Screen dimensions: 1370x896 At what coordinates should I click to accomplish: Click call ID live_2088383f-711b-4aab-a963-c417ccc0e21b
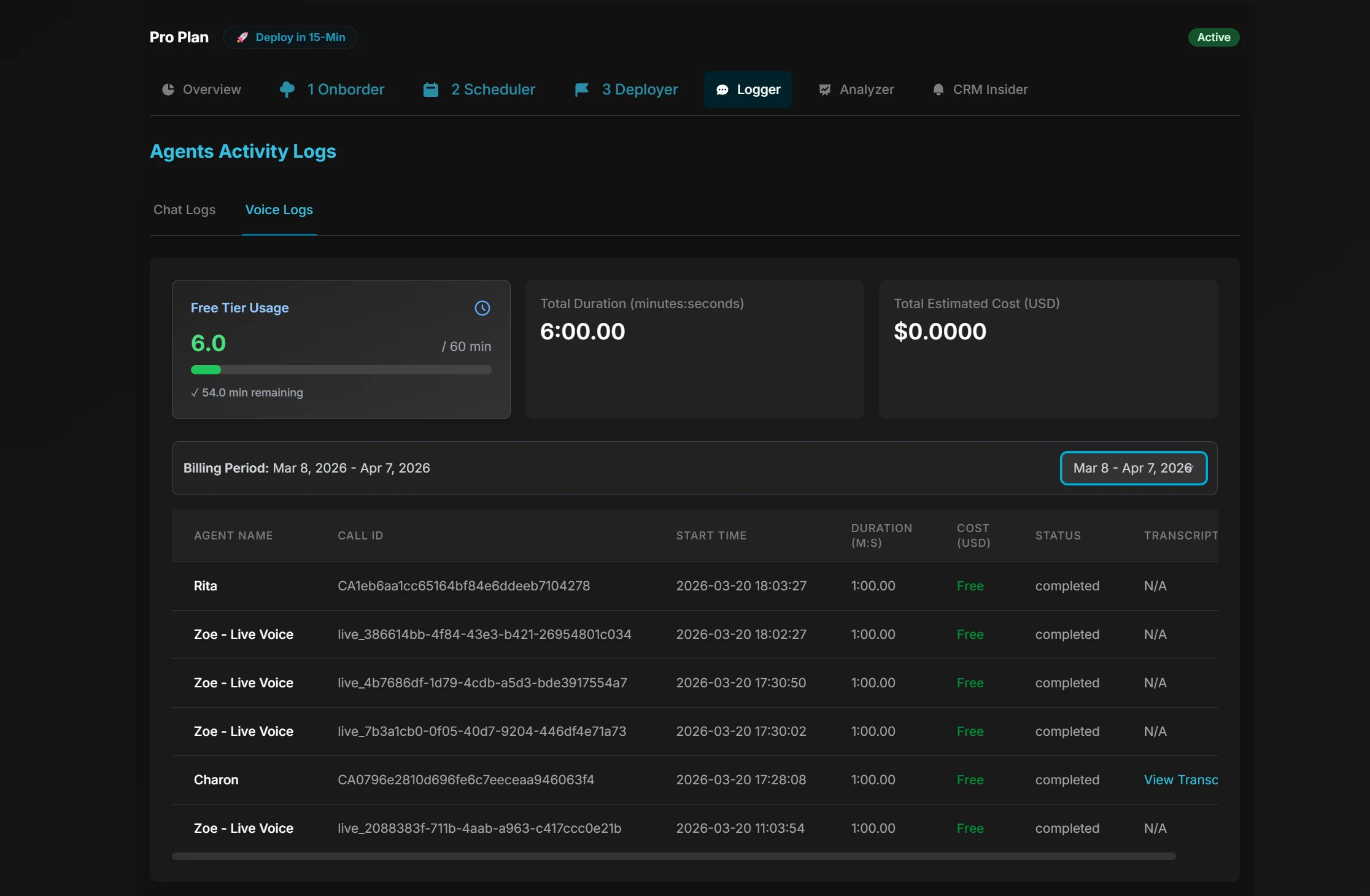pyautogui.click(x=479, y=828)
